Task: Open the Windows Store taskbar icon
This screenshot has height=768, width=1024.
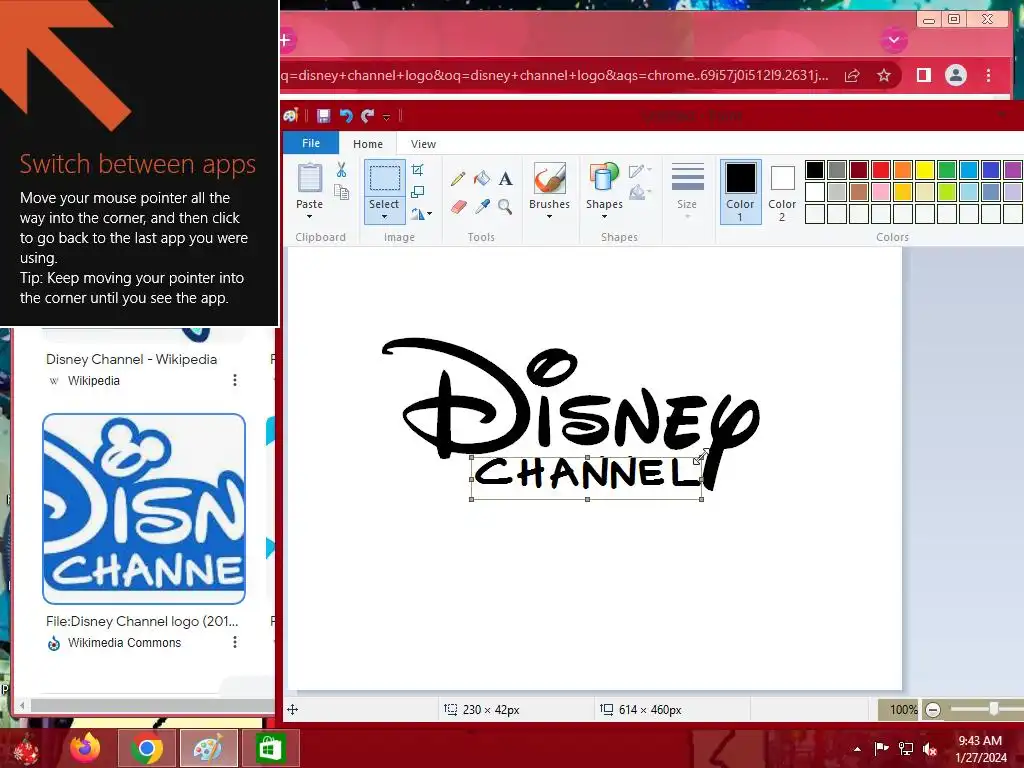Action: tap(270, 748)
